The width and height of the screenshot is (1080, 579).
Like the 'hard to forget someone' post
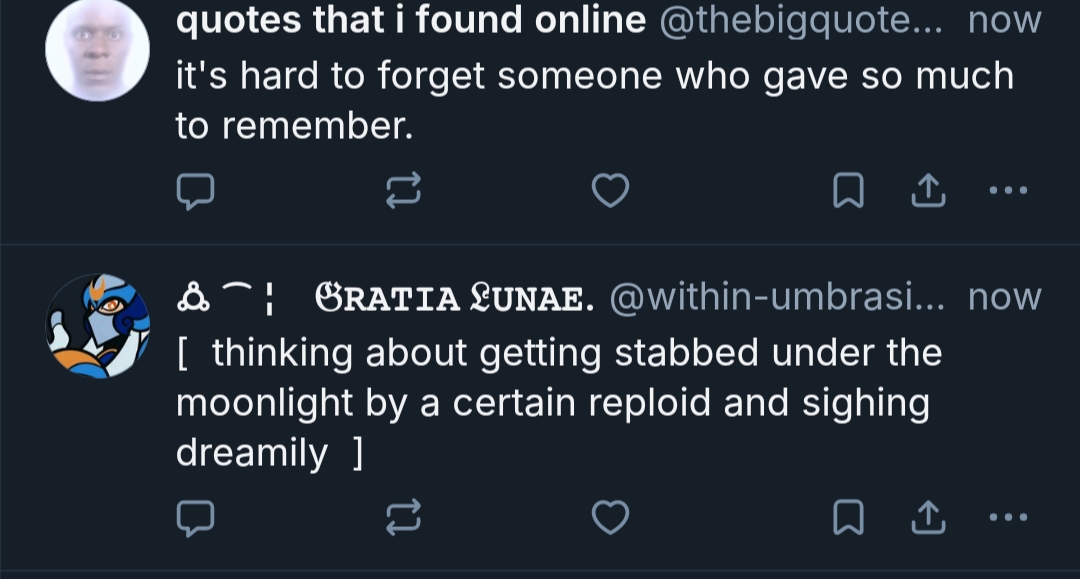(610, 190)
